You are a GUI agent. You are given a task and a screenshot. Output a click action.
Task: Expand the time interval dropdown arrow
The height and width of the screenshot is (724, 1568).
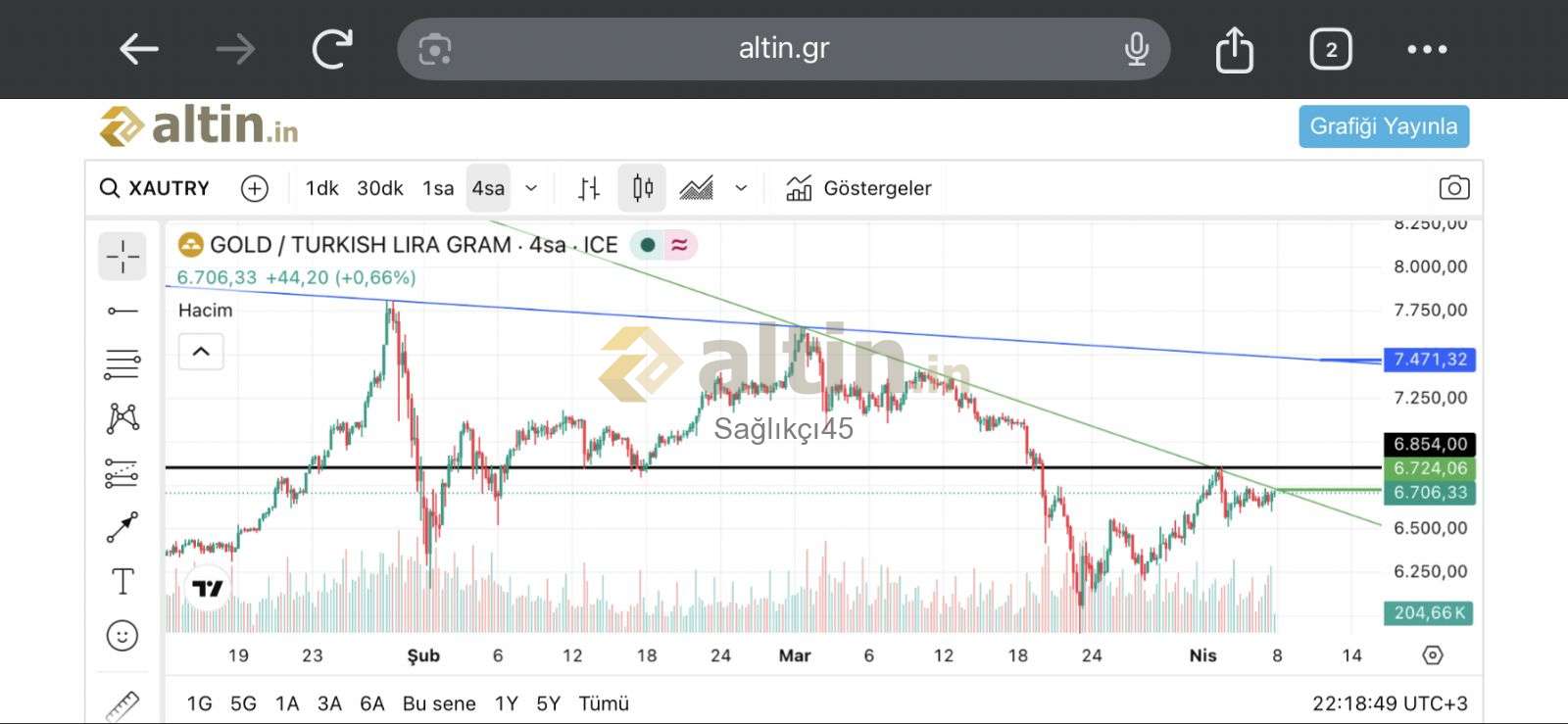[x=531, y=188]
